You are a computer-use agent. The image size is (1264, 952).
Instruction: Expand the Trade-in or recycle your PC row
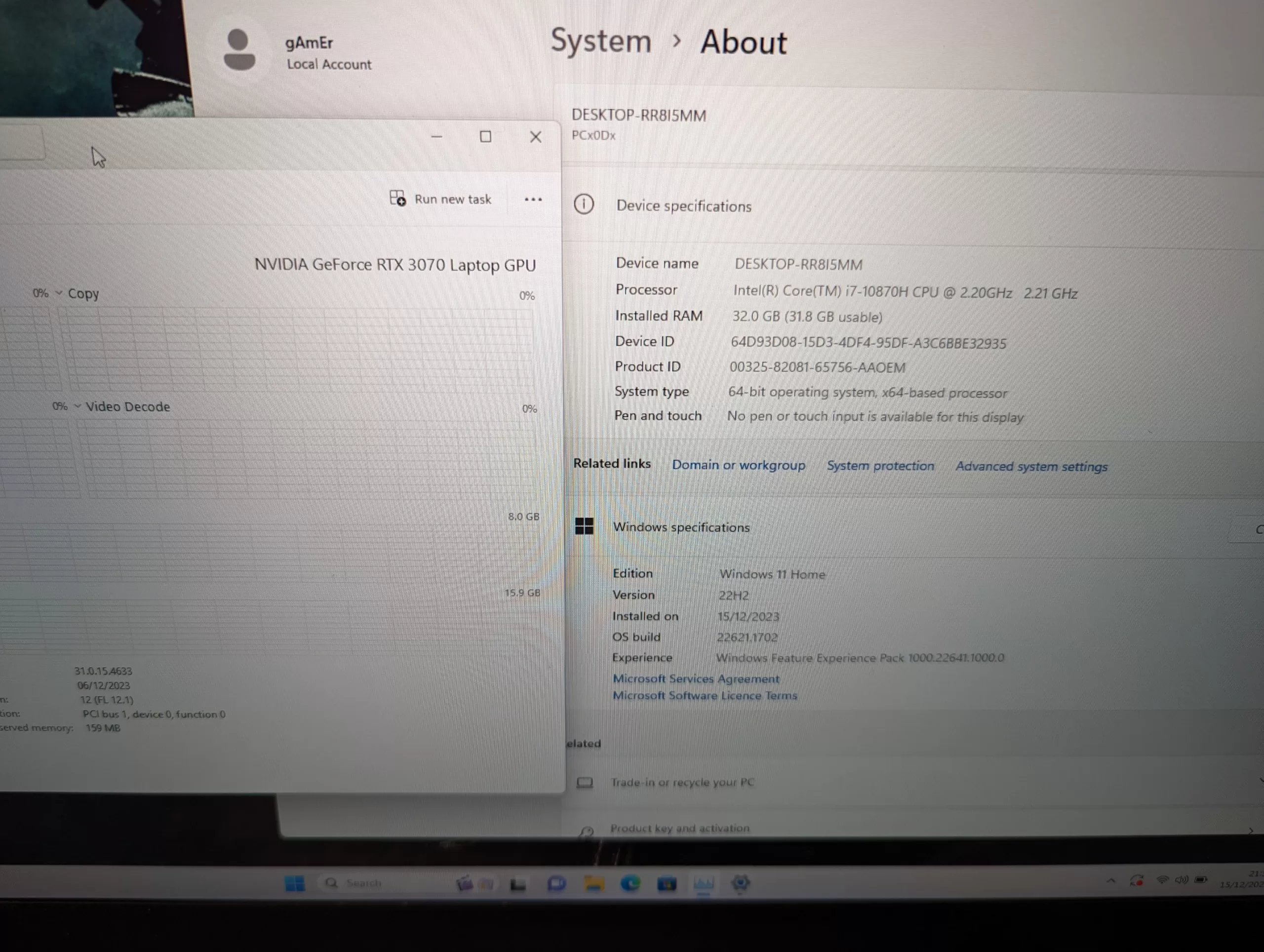point(1261,780)
